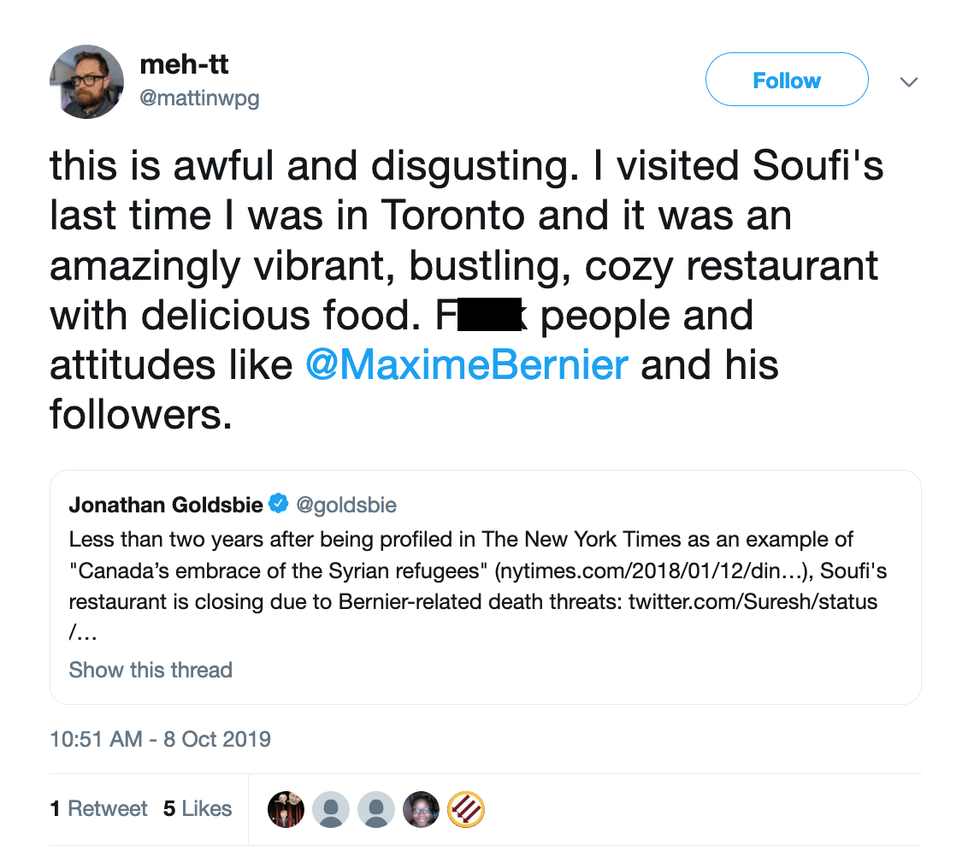980x852 pixels.
Task: Open the @mattinwpg handle
Action: click(x=199, y=100)
